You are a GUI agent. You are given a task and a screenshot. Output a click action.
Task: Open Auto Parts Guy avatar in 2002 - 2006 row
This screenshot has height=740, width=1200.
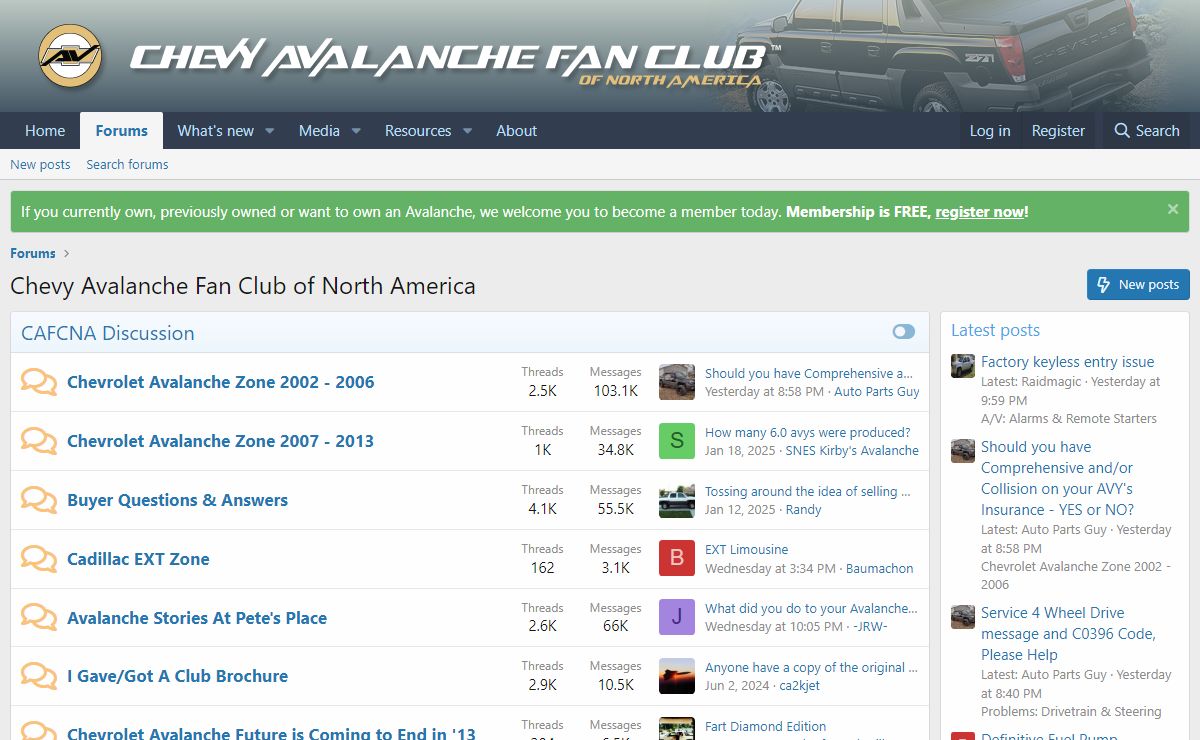[677, 382]
